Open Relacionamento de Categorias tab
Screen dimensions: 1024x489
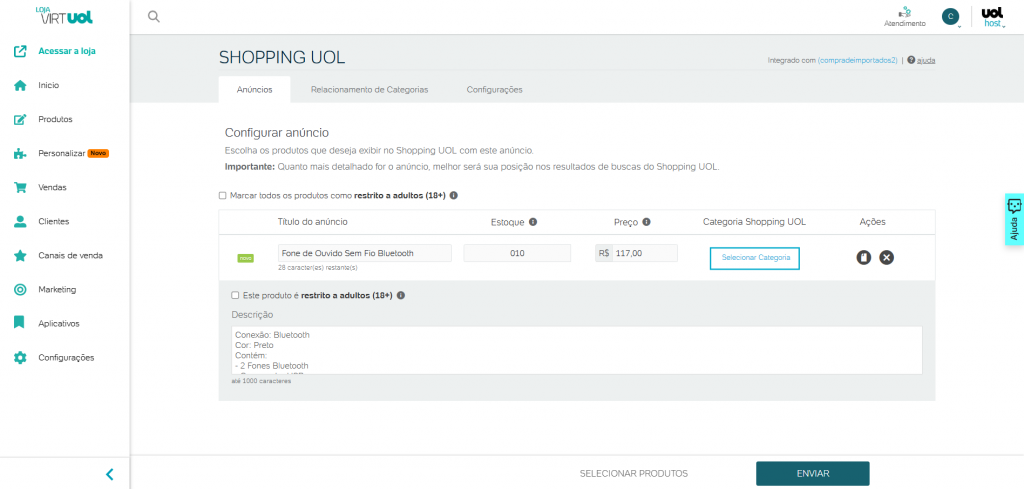tap(370, 89)
